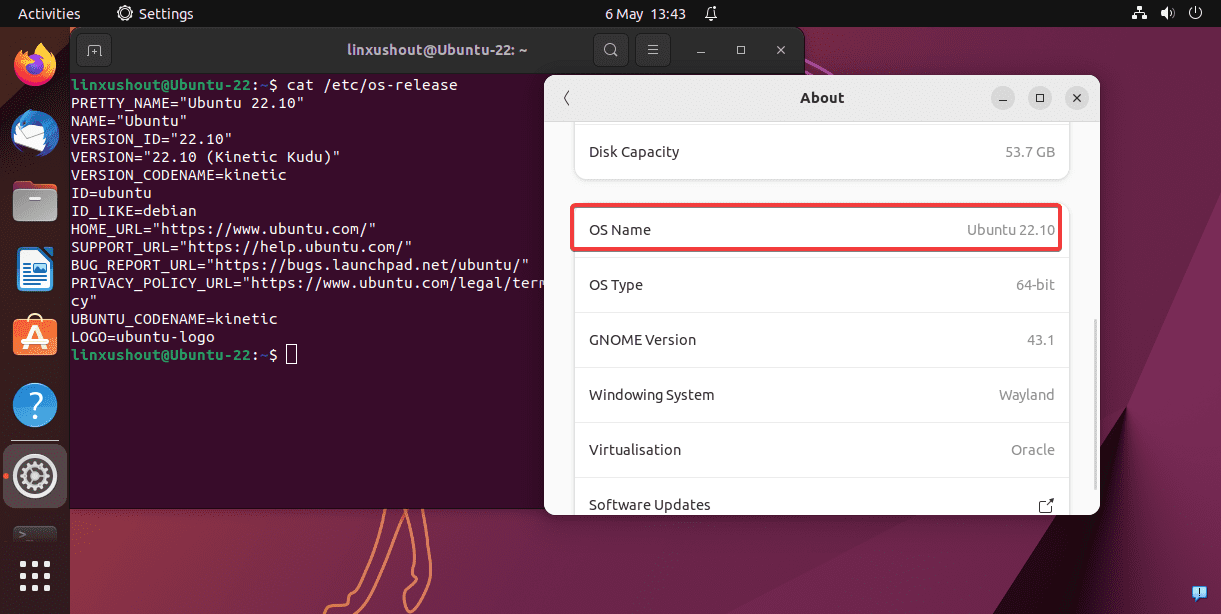Open the Help dock icon
Viewport: 1221px width, 614px height.
pos(35,405)
